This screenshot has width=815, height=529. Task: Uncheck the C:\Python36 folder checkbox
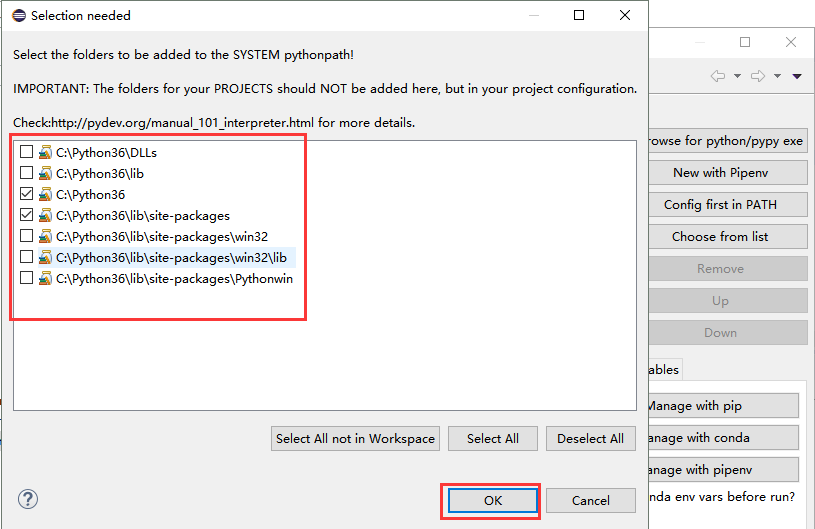coord(27,194)
